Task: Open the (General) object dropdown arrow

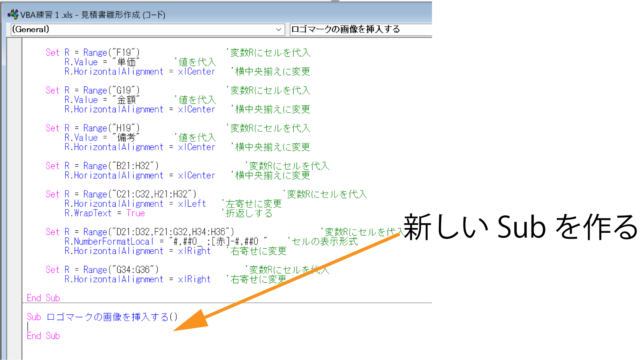Action: pyautogui.click(x=278, y=29)
